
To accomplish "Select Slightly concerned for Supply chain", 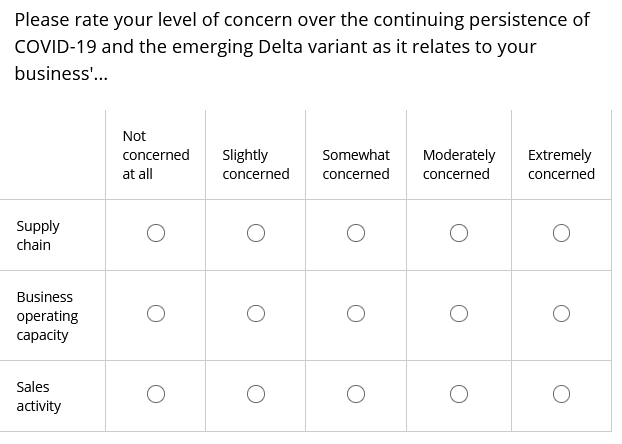I will [x=255, y=233].
